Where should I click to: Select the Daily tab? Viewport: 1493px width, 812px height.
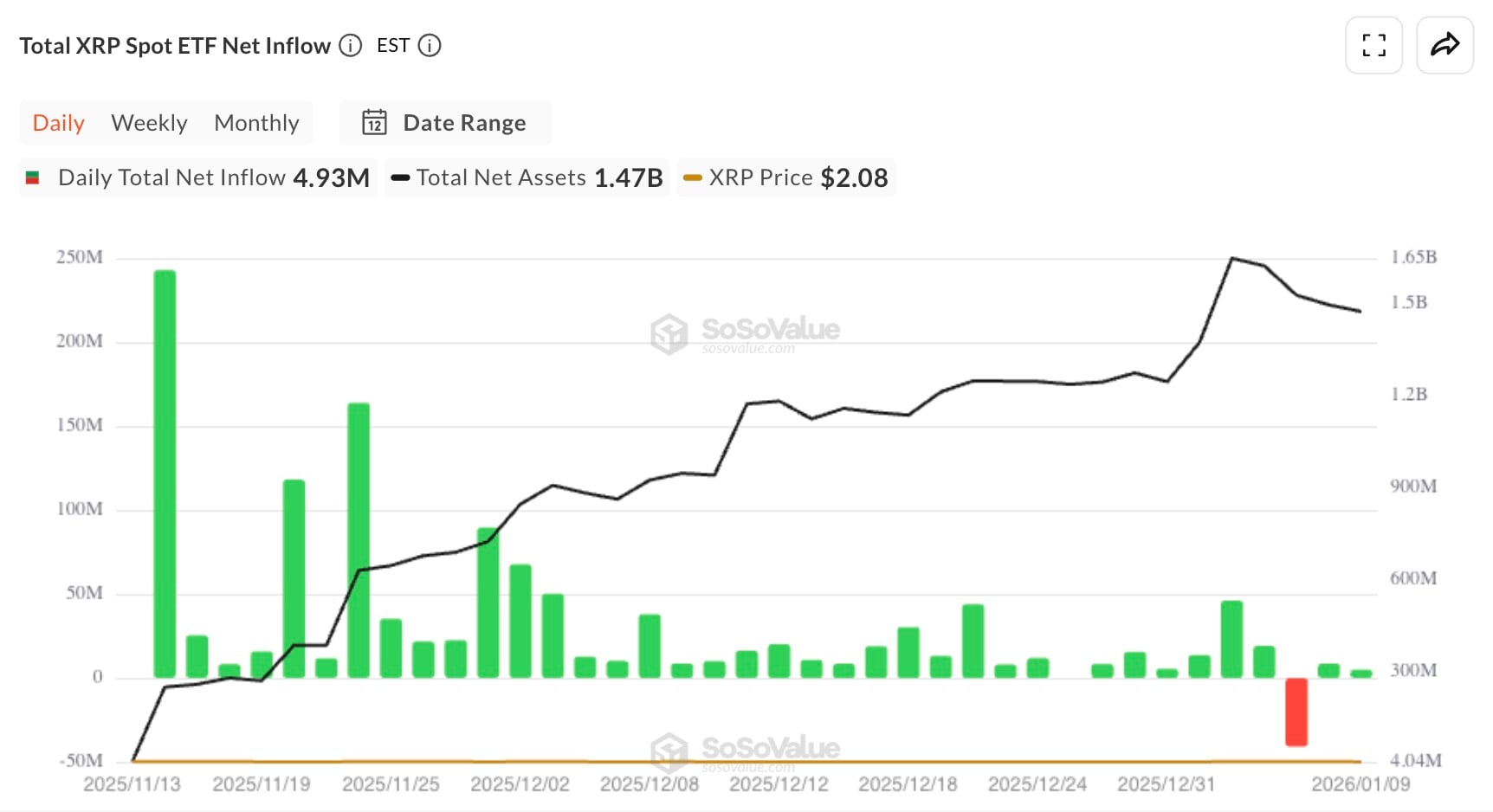pyautogui.click(x=58, y=123)
